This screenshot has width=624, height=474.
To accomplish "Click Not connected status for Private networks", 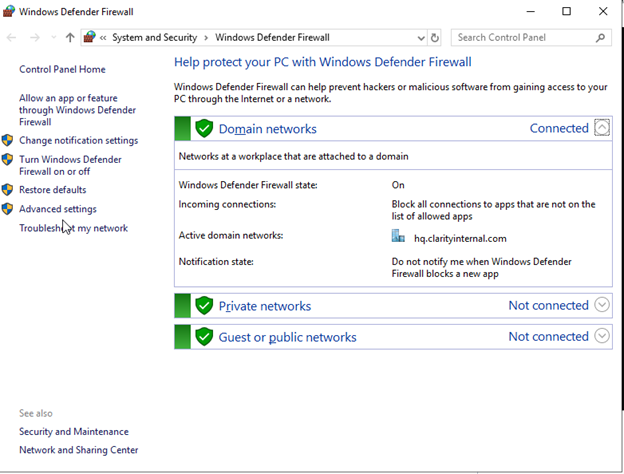I will [x=549, y=306].
